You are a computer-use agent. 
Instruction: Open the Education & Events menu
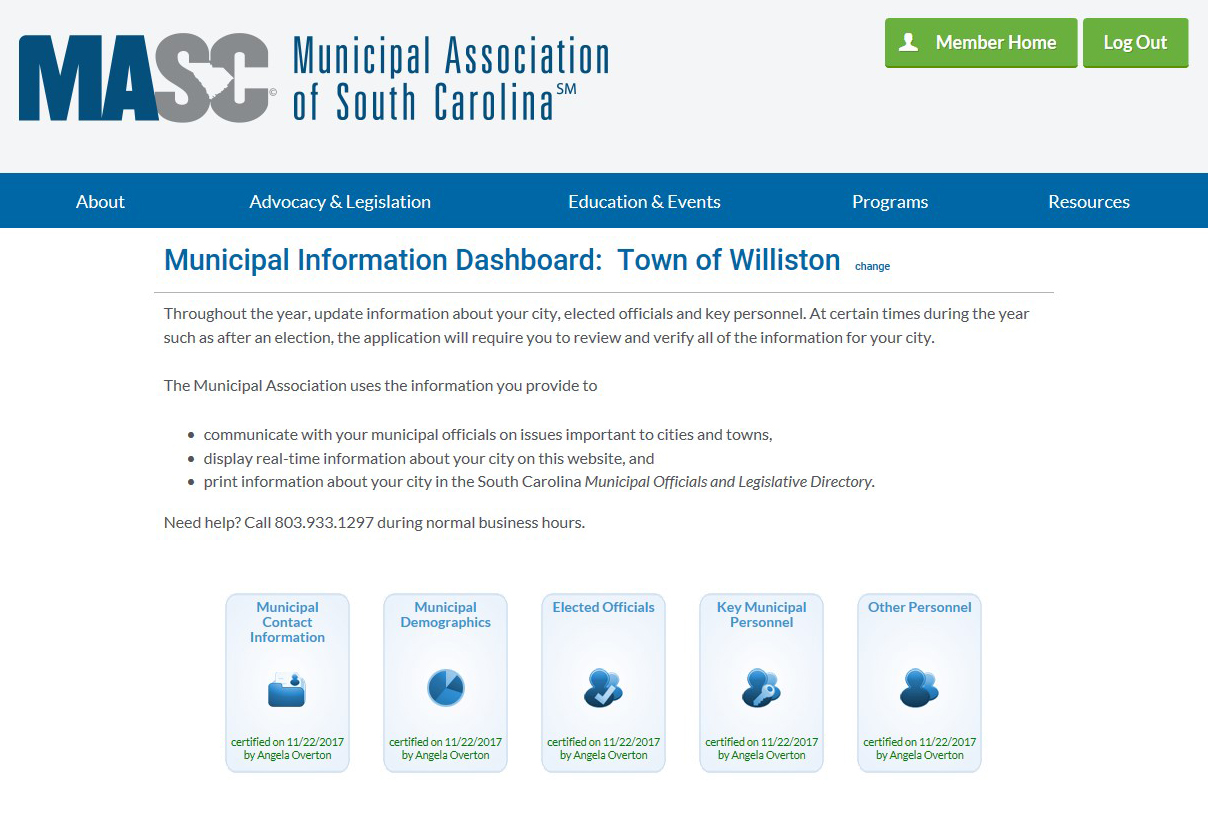[644, 201]
